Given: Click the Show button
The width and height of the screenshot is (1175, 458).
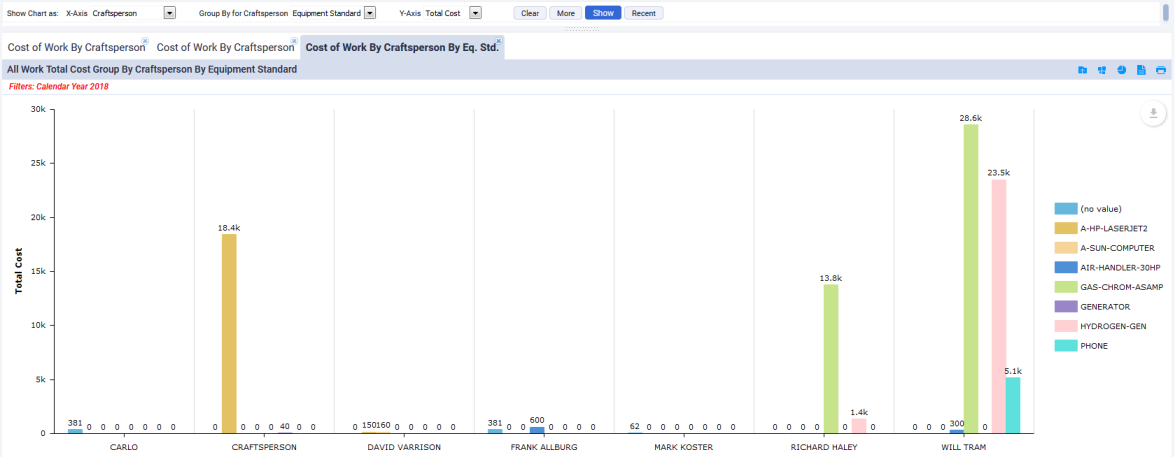Looking at the screenshot, I should coord(602,13).
